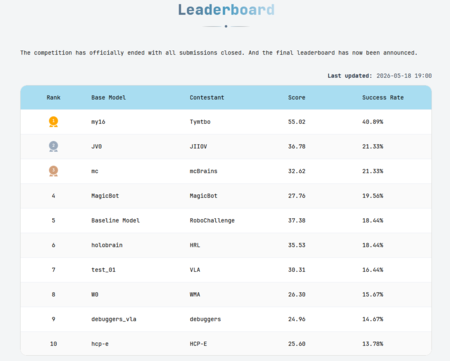Select contestant VLA
The height and width of the screenshot is (361, 450).
click(x=195, y=270)
